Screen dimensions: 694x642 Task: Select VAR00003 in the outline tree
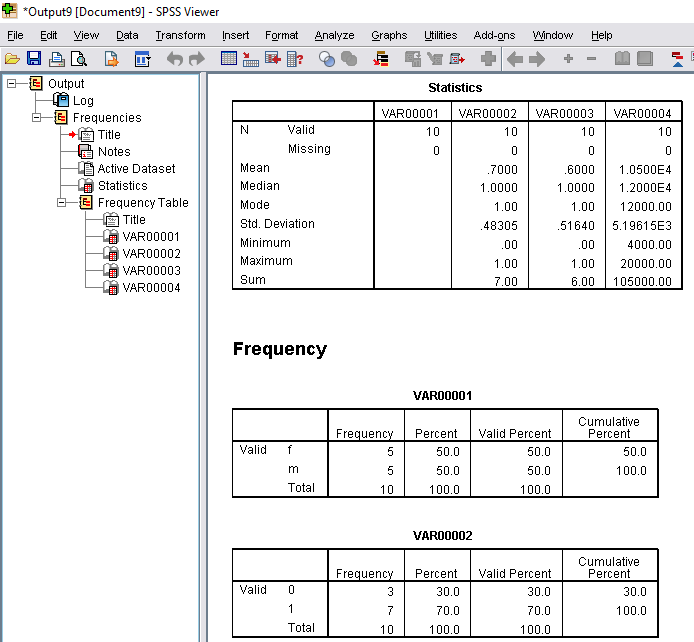click(151, 271)
